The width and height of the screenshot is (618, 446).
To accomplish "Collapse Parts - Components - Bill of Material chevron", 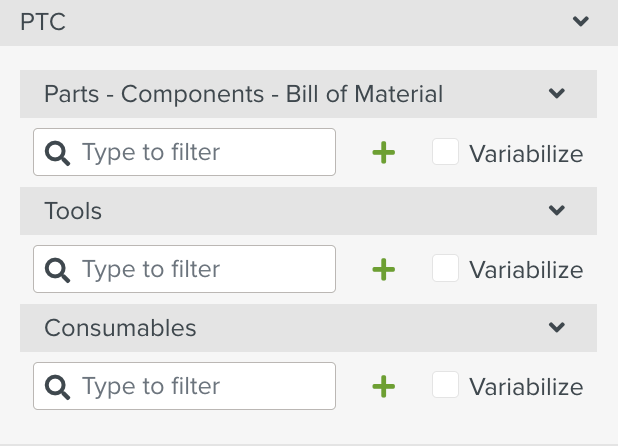I will point(557,94).
